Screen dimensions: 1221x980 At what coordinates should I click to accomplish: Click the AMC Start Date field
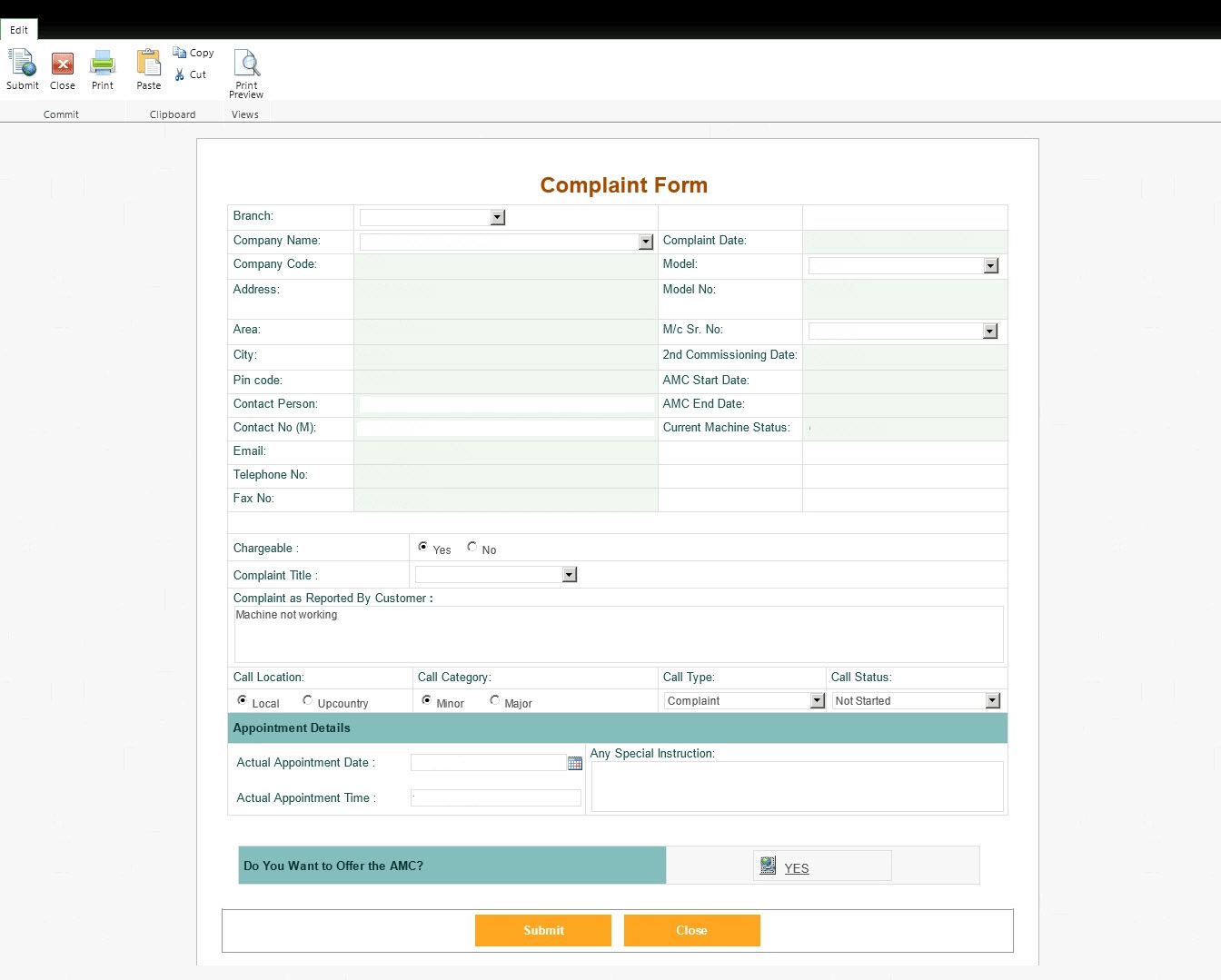(x=905, y=381)
